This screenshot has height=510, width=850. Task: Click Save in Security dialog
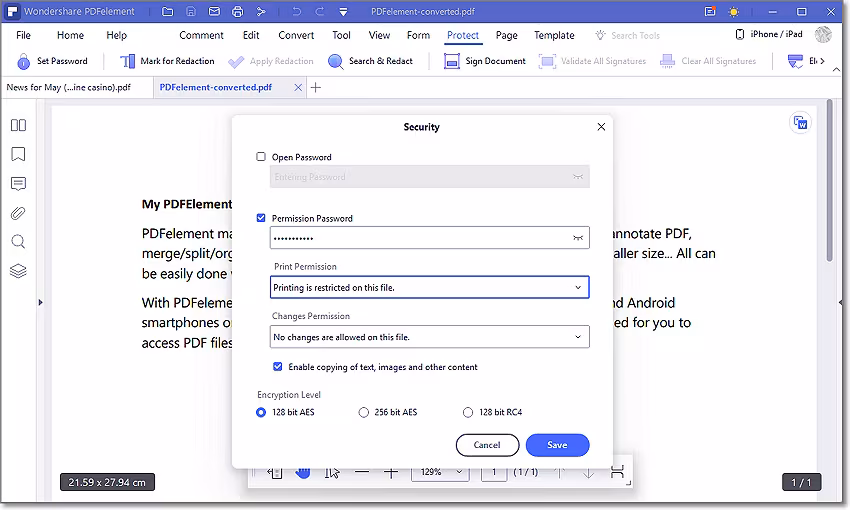tap(557, 445)
